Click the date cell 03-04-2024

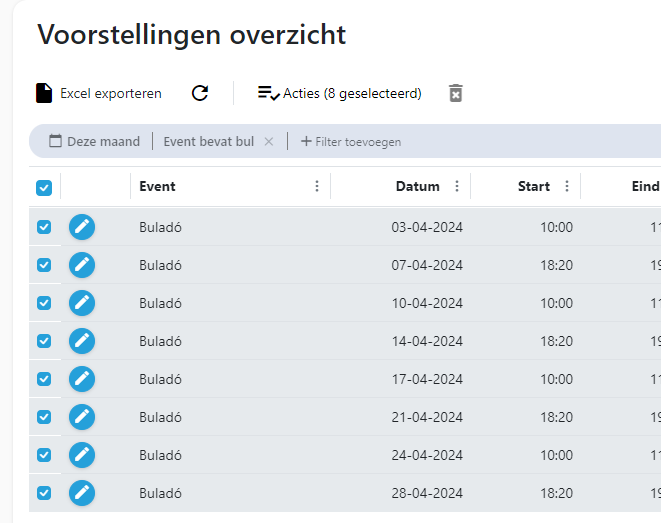tap(427, 227)
